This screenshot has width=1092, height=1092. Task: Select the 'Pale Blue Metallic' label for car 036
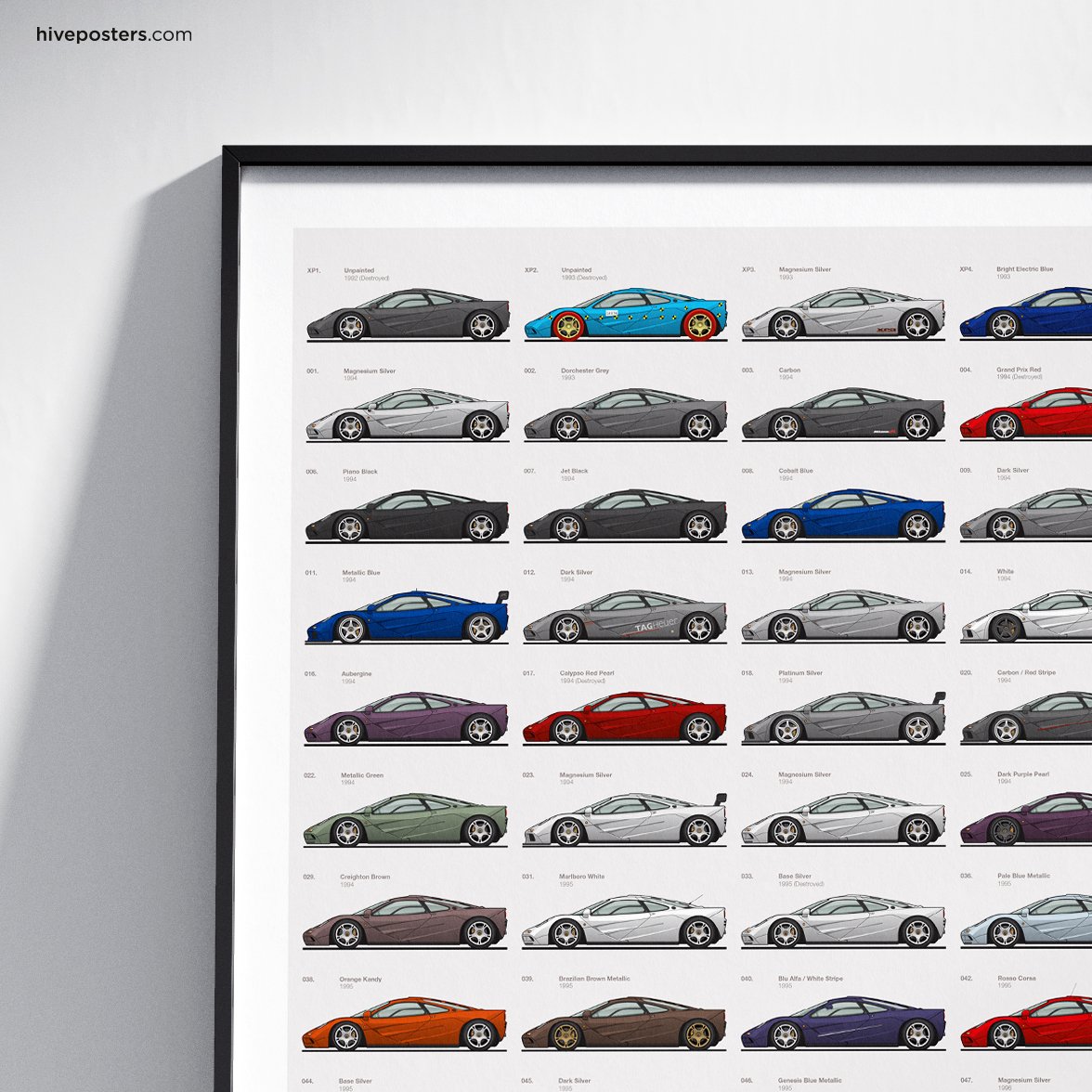[1023, 876]
